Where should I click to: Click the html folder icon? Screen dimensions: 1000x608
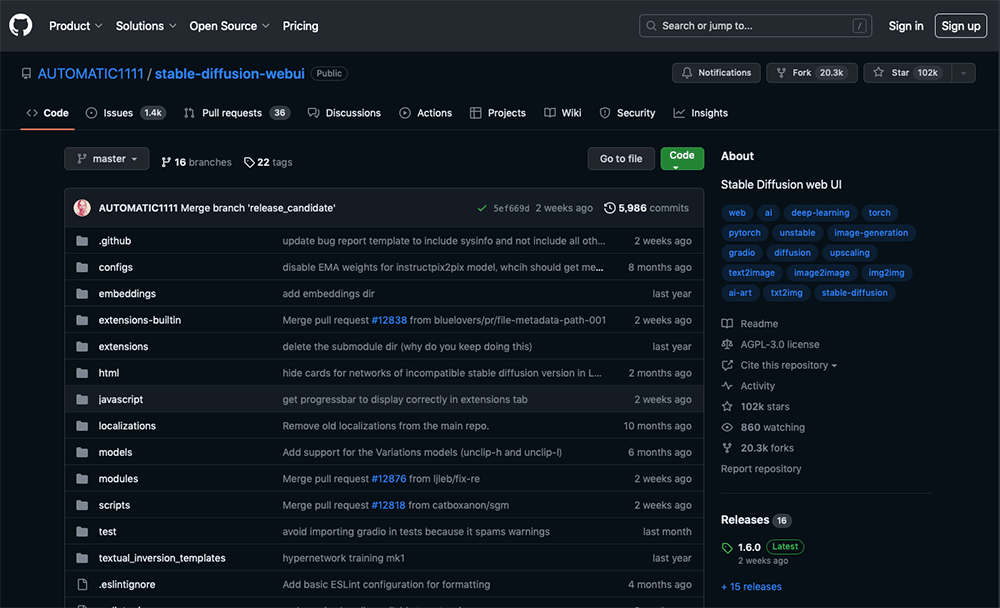tap(82, 373)
